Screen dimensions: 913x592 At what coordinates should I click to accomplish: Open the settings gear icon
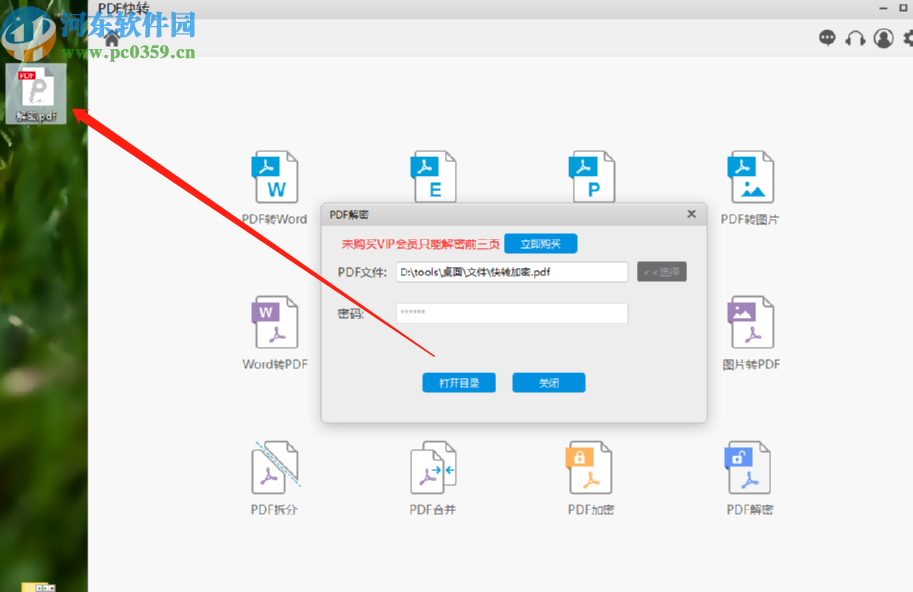(908, 38)
